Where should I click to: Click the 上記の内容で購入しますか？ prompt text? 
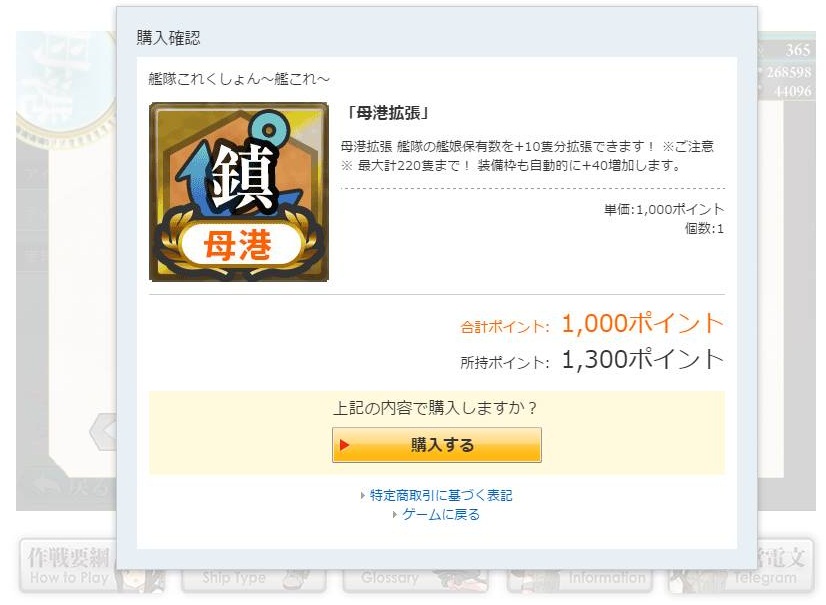[x=435, y=408]
